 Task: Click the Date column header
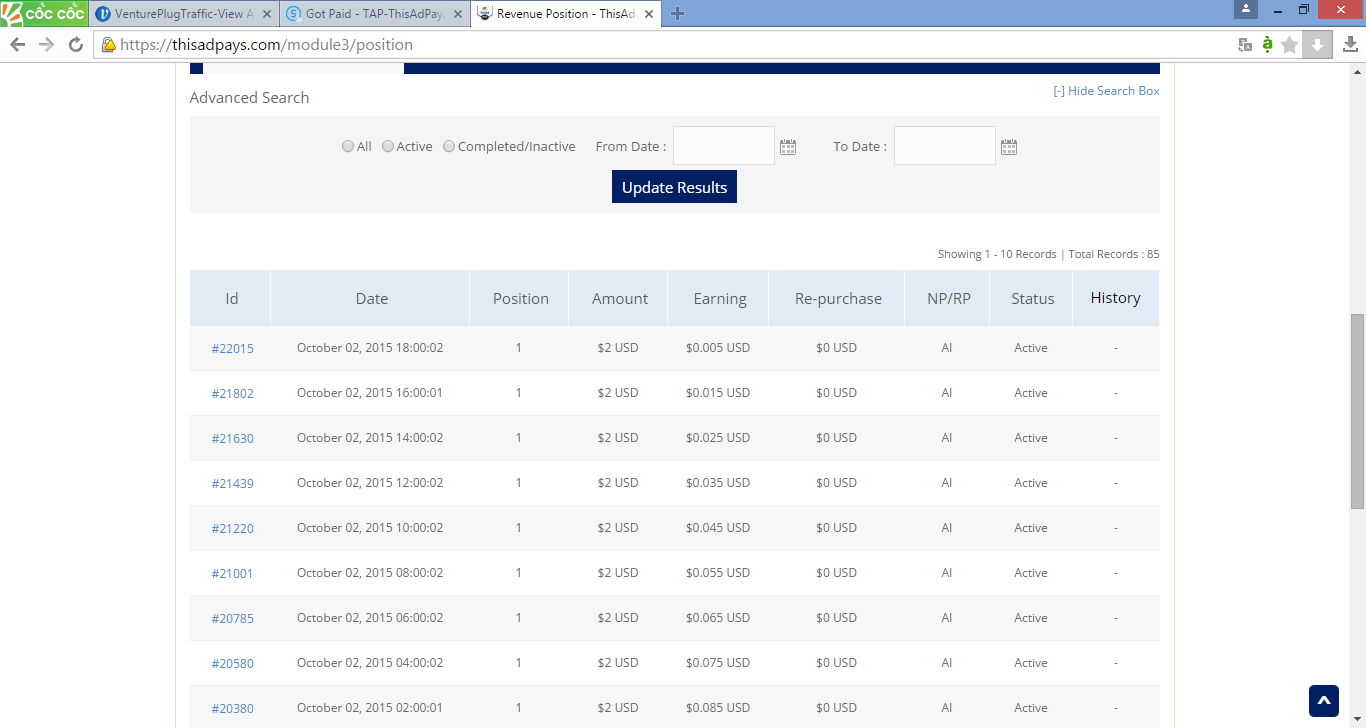click(371, 298)
